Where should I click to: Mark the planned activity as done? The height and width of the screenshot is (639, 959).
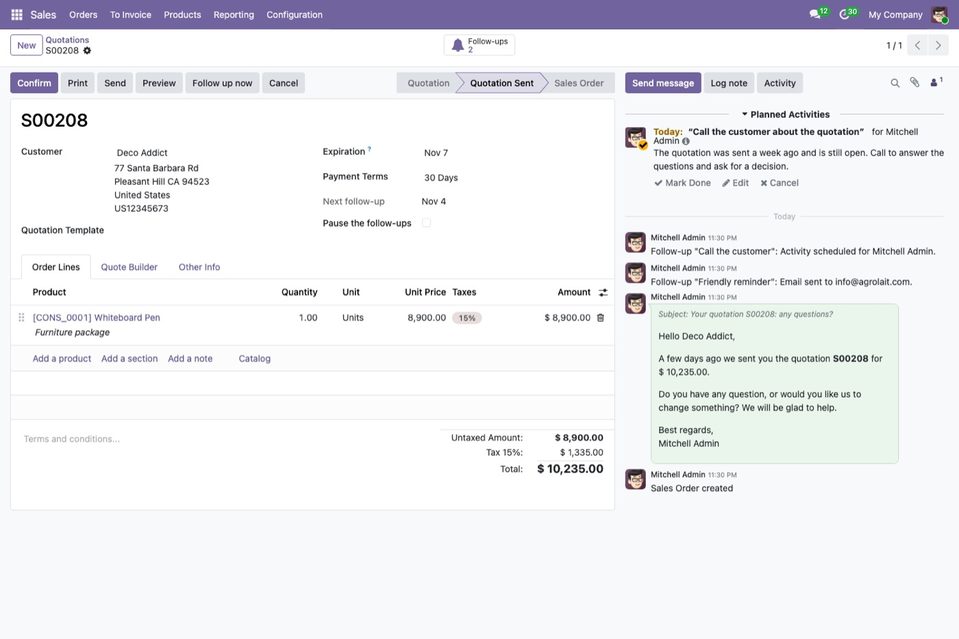pyautogui.click(x=683, y=183)
